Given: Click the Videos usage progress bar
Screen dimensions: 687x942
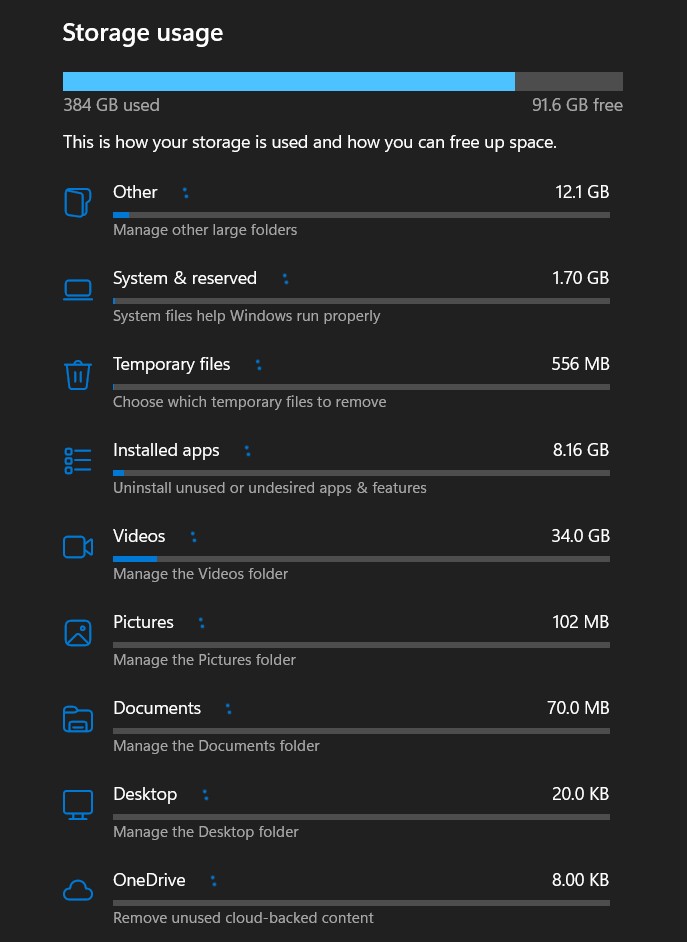Looking at the screenshot, I should click(x=361, y=559).
